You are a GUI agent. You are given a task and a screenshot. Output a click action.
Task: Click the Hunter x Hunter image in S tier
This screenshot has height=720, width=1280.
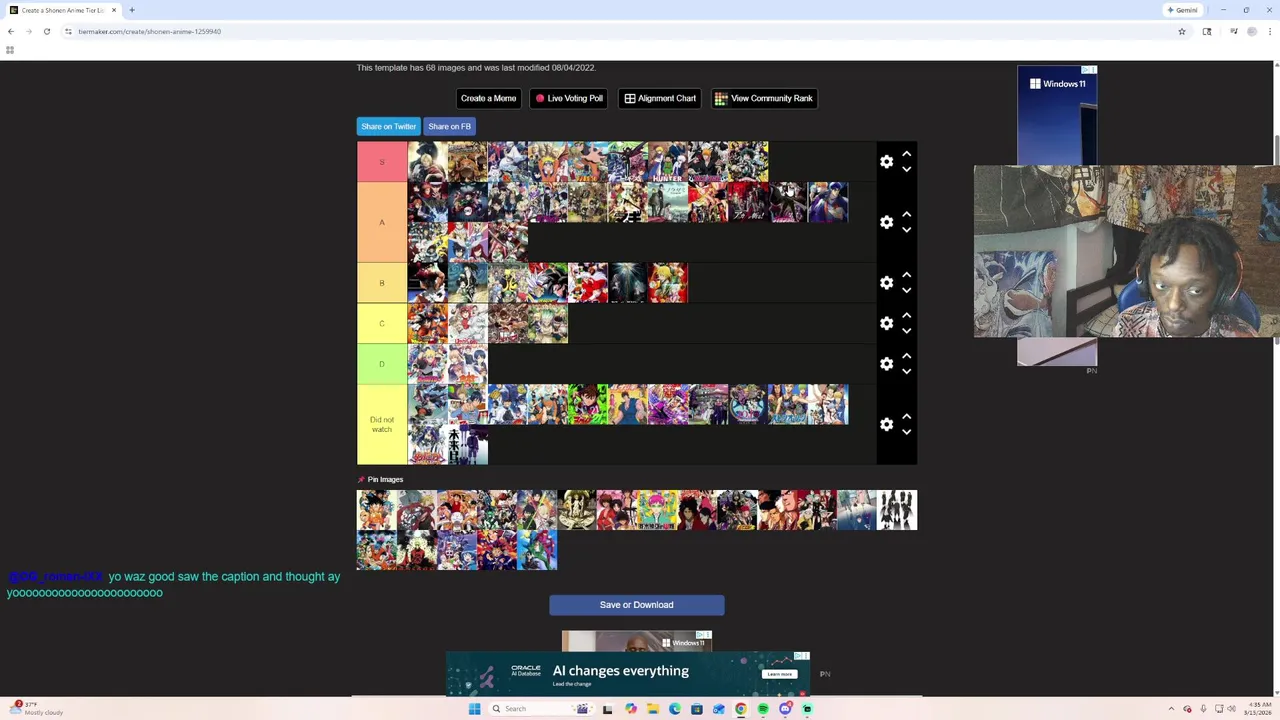[668, 162]
